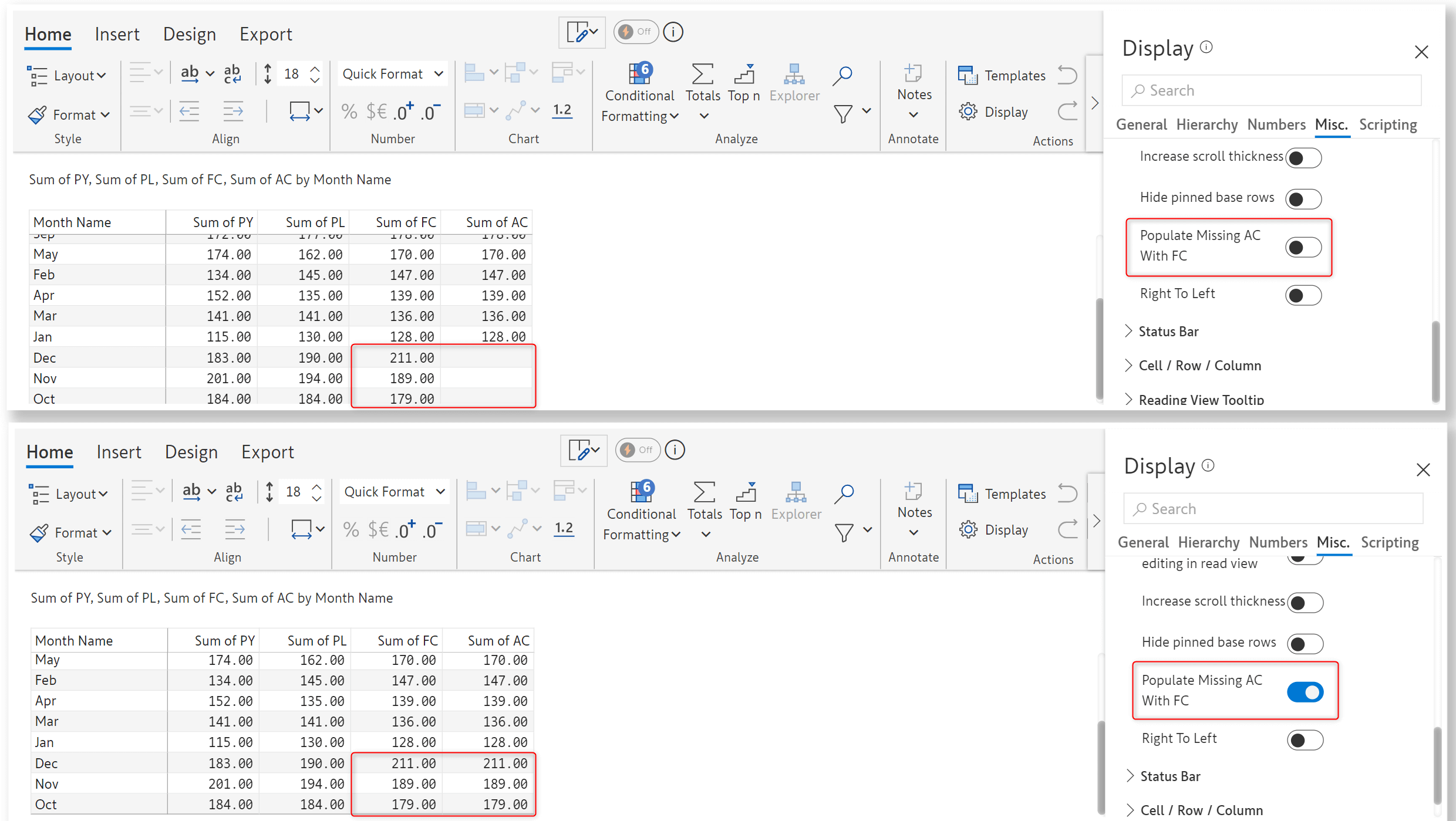Screen dimensions: 1456x821
Task: Open Insert tab in top ribbon
Action: pos(117,34)
